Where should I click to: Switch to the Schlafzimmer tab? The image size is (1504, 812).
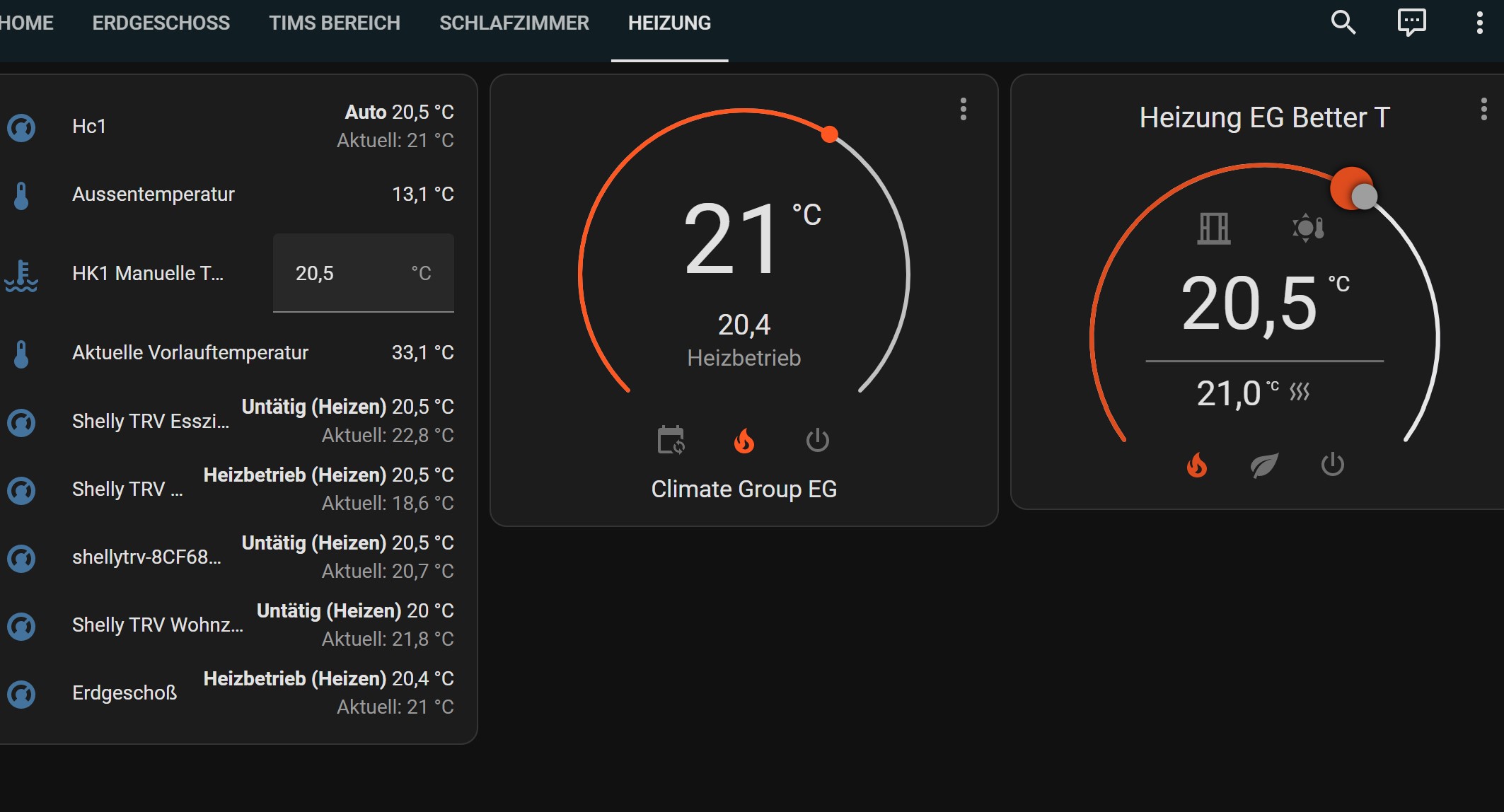coord(514,23)
